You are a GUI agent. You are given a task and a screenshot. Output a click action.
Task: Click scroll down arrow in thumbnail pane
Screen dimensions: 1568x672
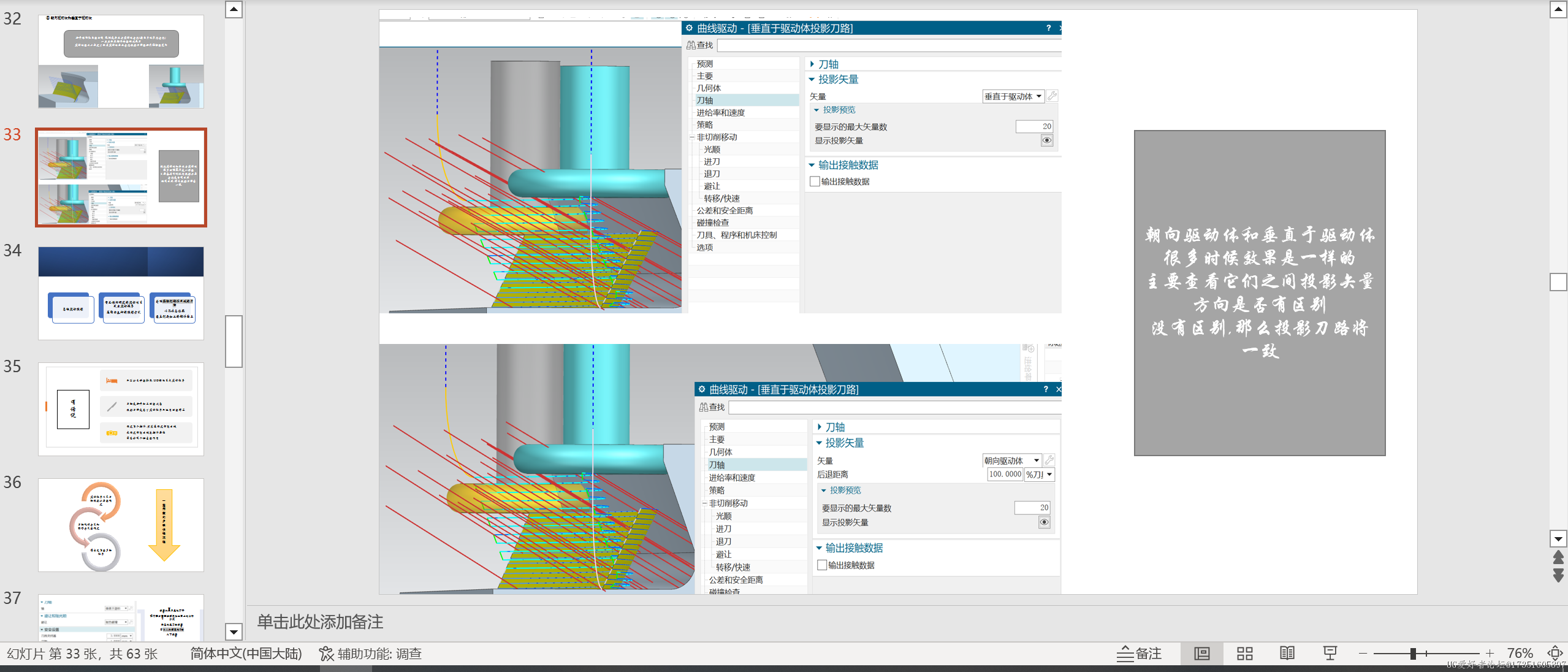234,632
